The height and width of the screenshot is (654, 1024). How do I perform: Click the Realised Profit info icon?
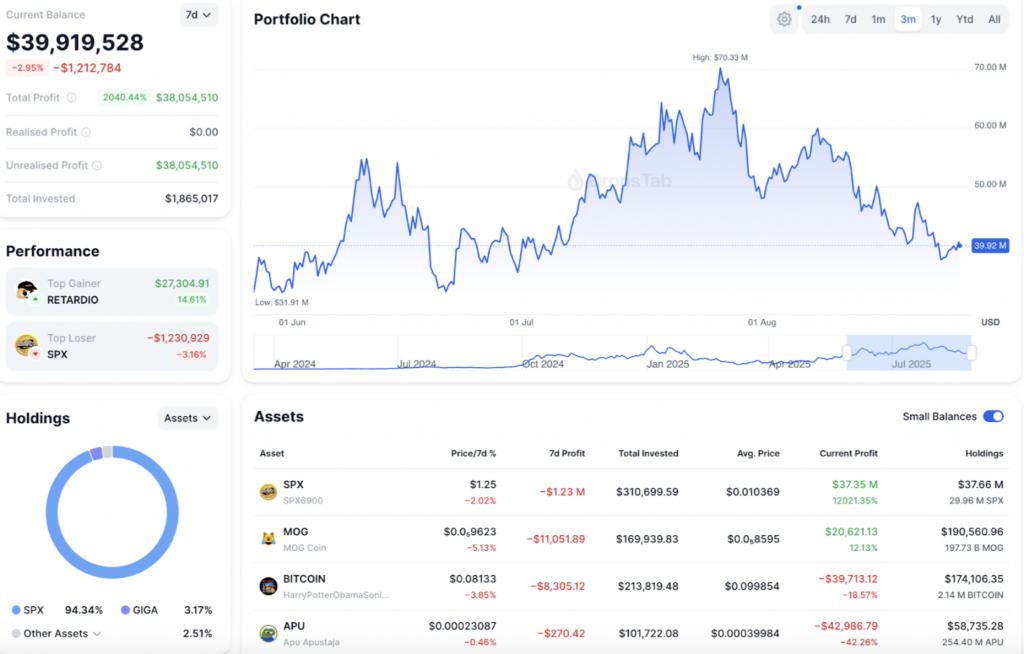(x=86, y=132)
